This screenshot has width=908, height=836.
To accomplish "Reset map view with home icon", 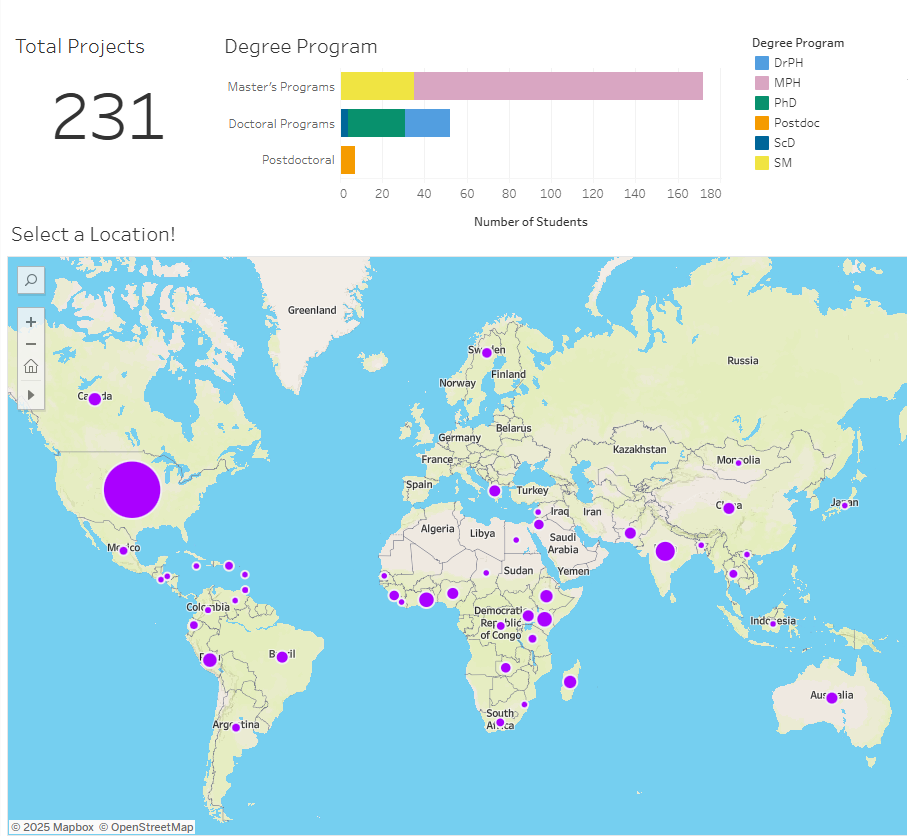I will pyautogui.click(x=31, y=366).
